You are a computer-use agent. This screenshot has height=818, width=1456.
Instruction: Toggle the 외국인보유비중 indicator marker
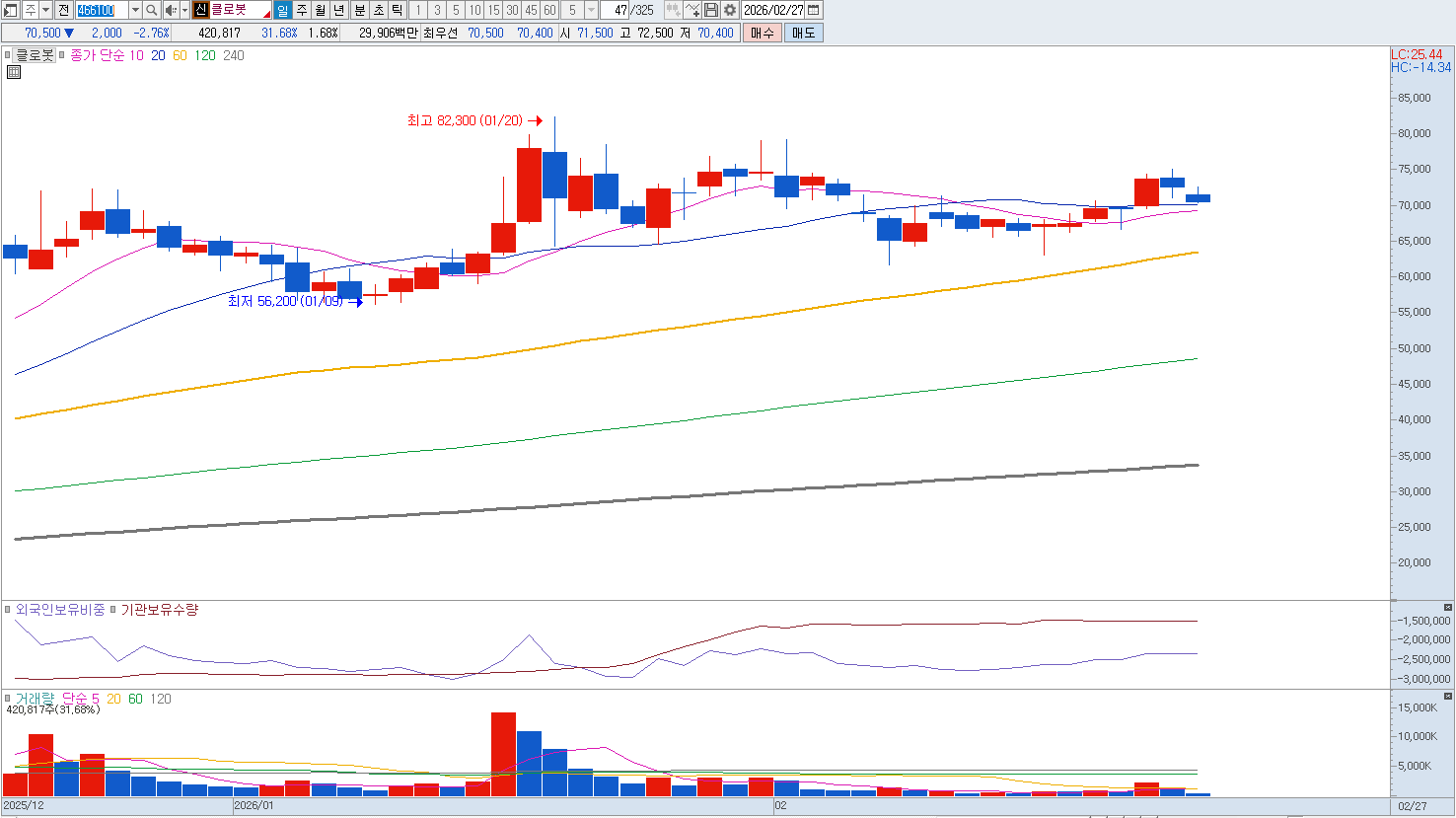[x=8, y=610]
